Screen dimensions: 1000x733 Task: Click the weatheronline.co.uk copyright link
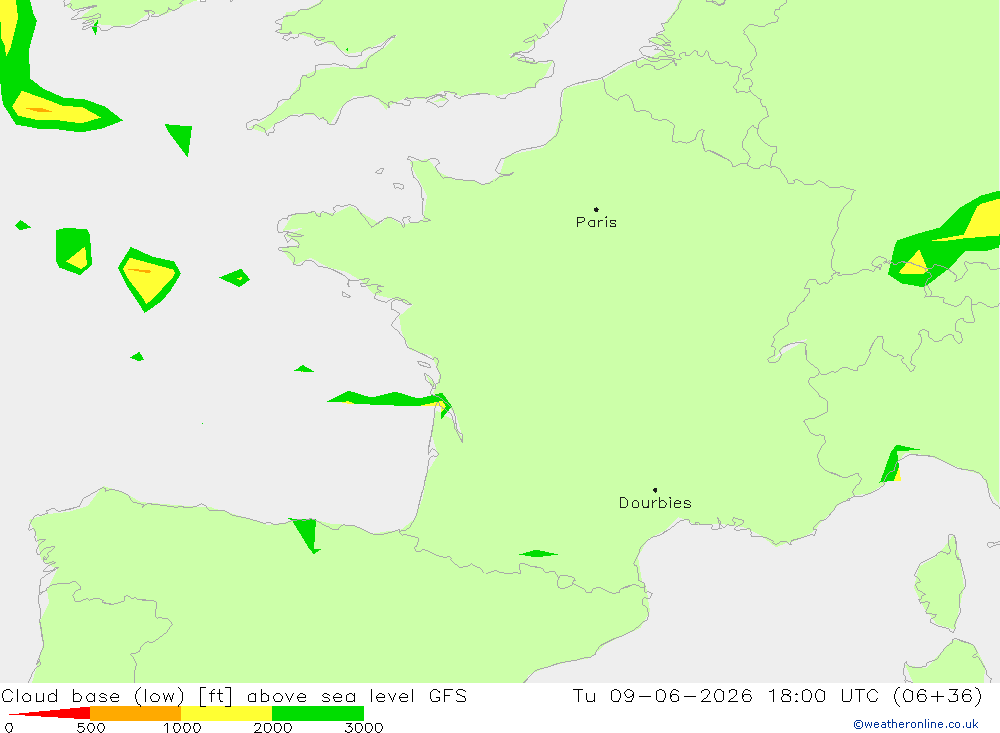coord(916,724)
